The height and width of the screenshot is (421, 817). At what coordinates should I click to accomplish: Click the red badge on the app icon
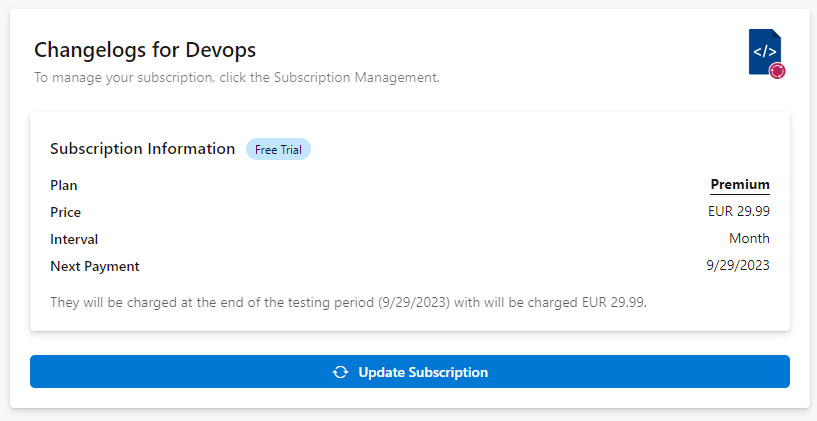[x=777, y=71]
